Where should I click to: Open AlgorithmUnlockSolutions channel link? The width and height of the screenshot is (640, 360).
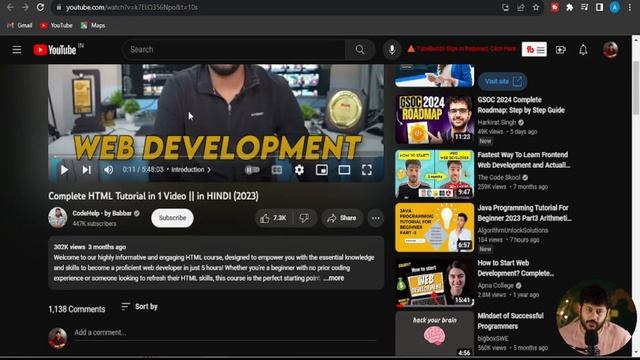click(513, 230)
